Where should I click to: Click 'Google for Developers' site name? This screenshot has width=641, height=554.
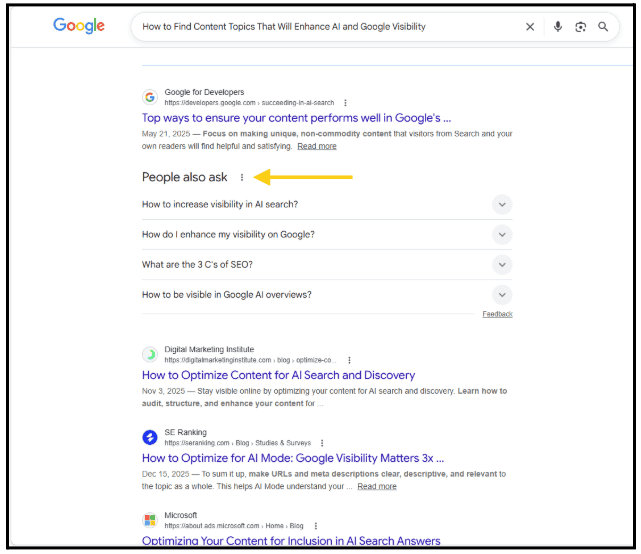(204, 92)
